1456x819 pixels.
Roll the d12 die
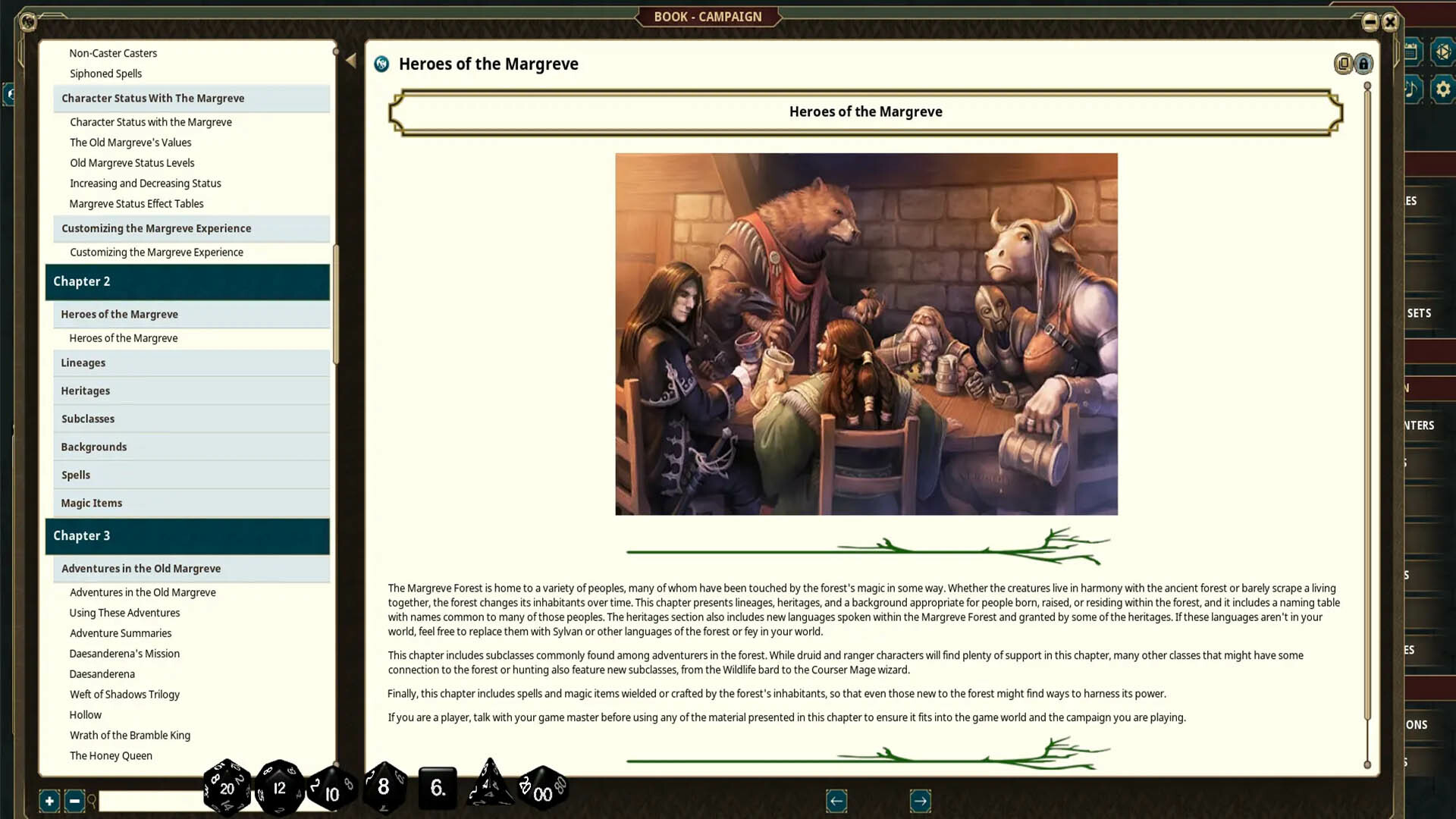coord(279,787)
